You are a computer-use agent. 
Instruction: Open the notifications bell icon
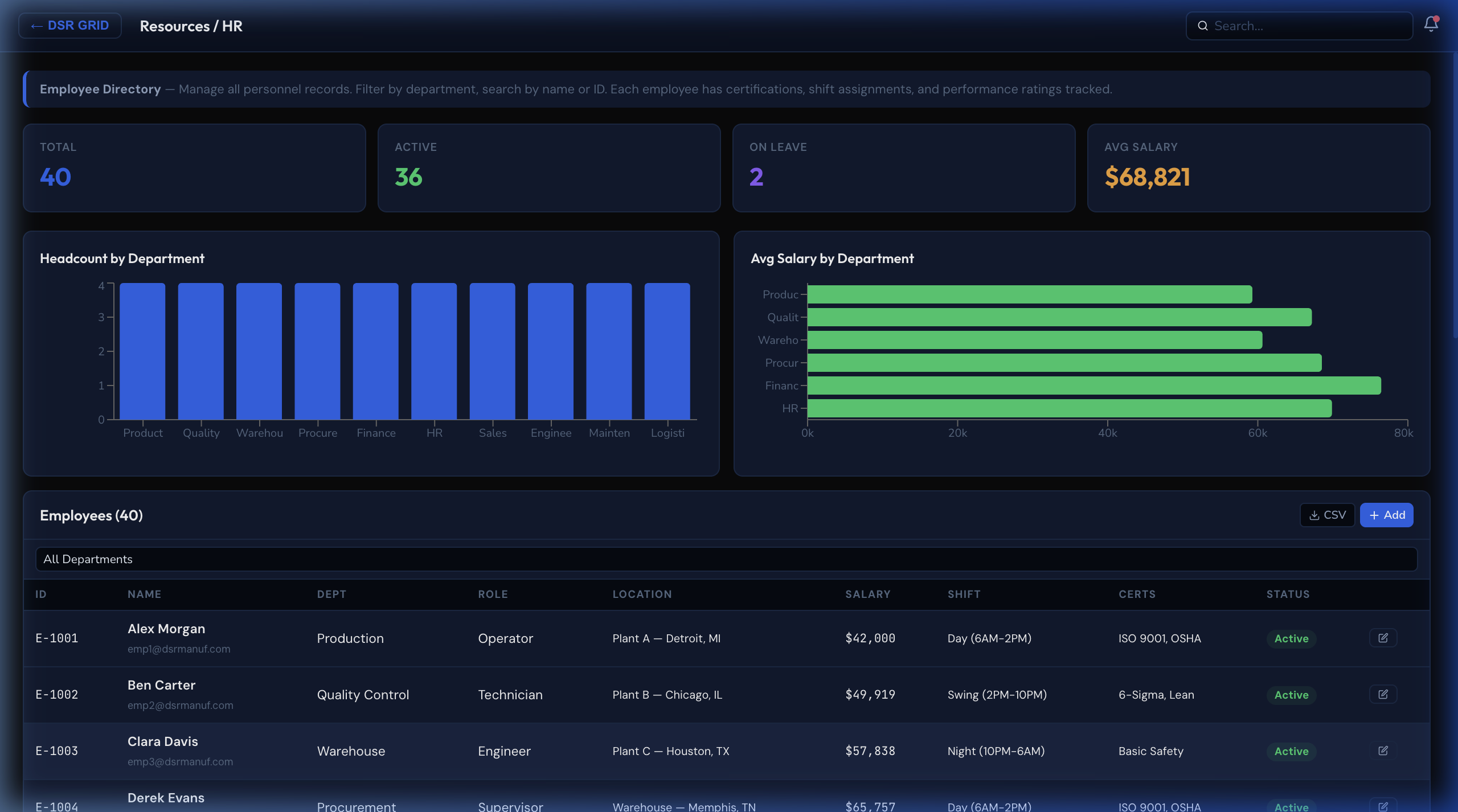1431,24
